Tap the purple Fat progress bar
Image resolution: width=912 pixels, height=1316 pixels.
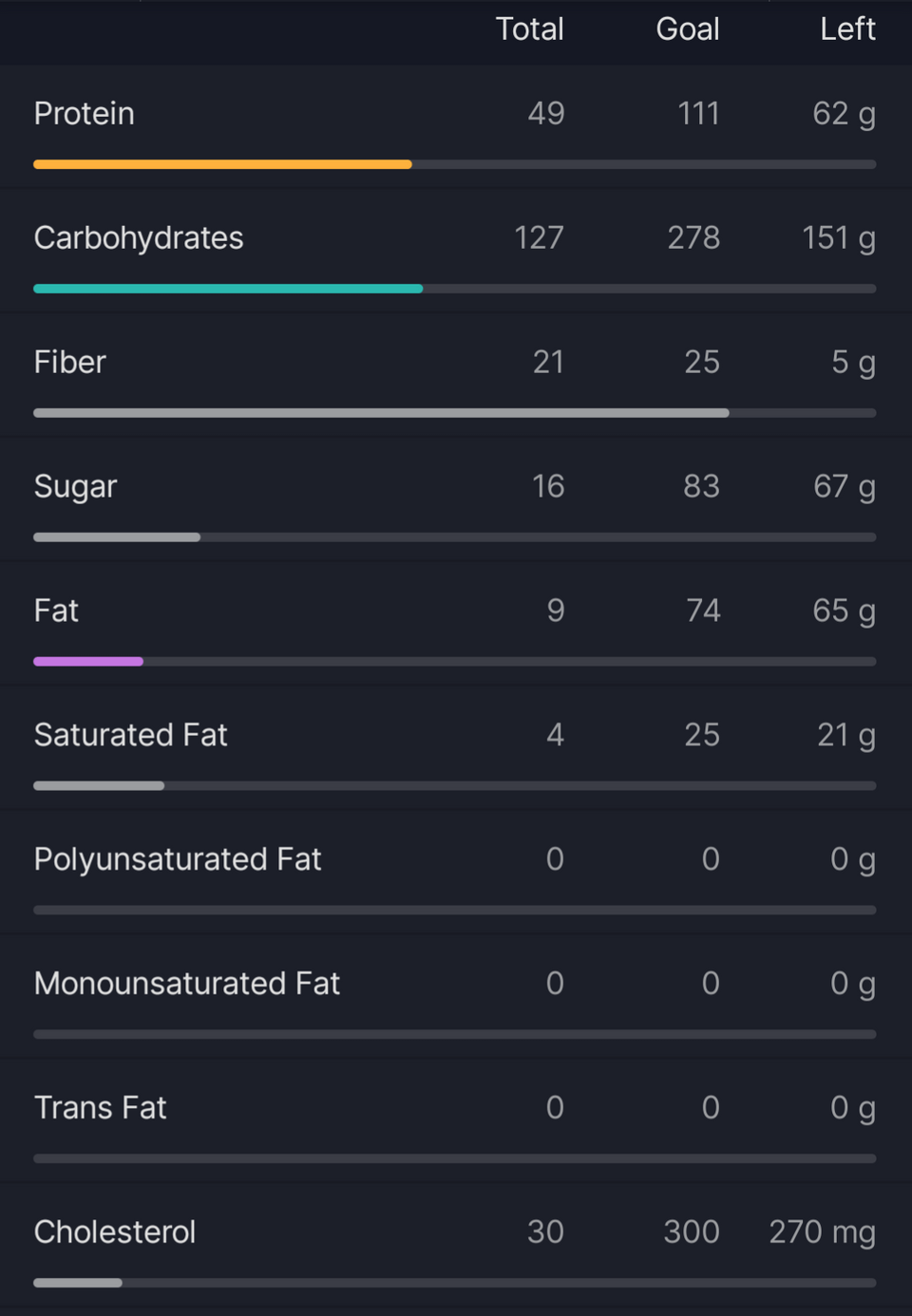454,662
